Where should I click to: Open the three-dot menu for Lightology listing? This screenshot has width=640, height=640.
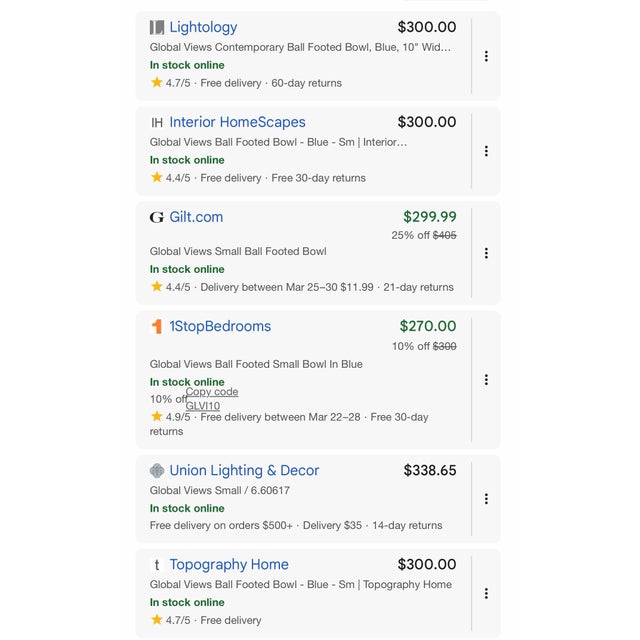click(x=486, y=56)
